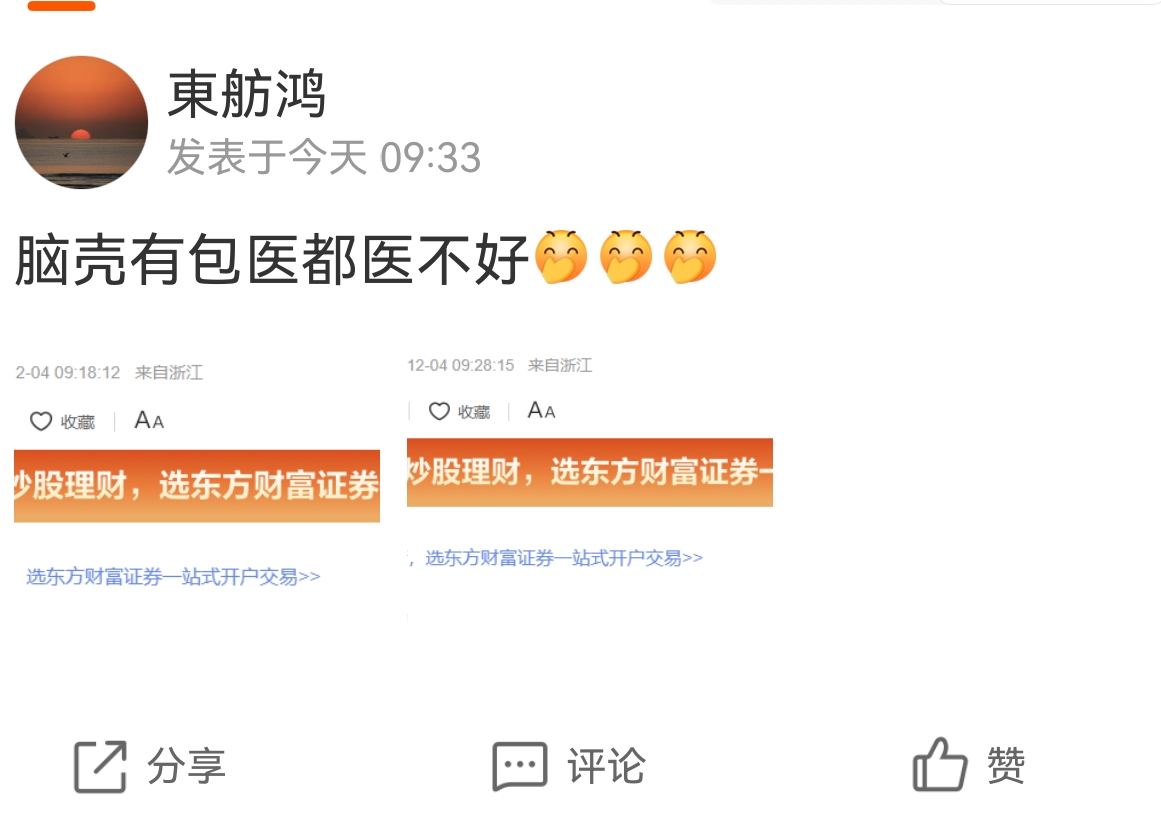The image size is (1161, 830).
Task: Tap heart 收藏 icon in left screenshot
Action: pyautogui.click(x=41, y=421)
